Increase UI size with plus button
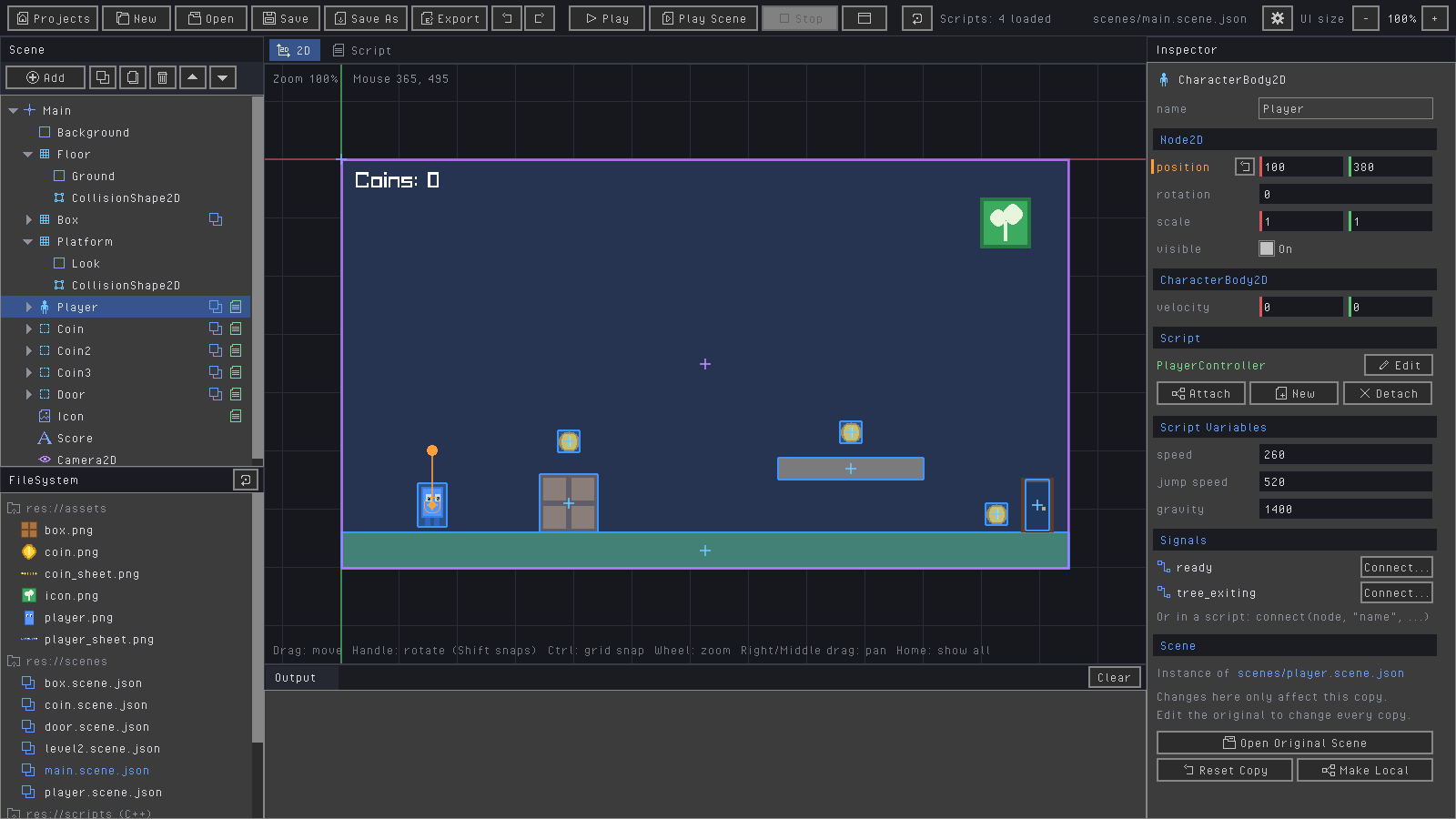Viewport: 1456px width, 819px height. [1435, 18]
